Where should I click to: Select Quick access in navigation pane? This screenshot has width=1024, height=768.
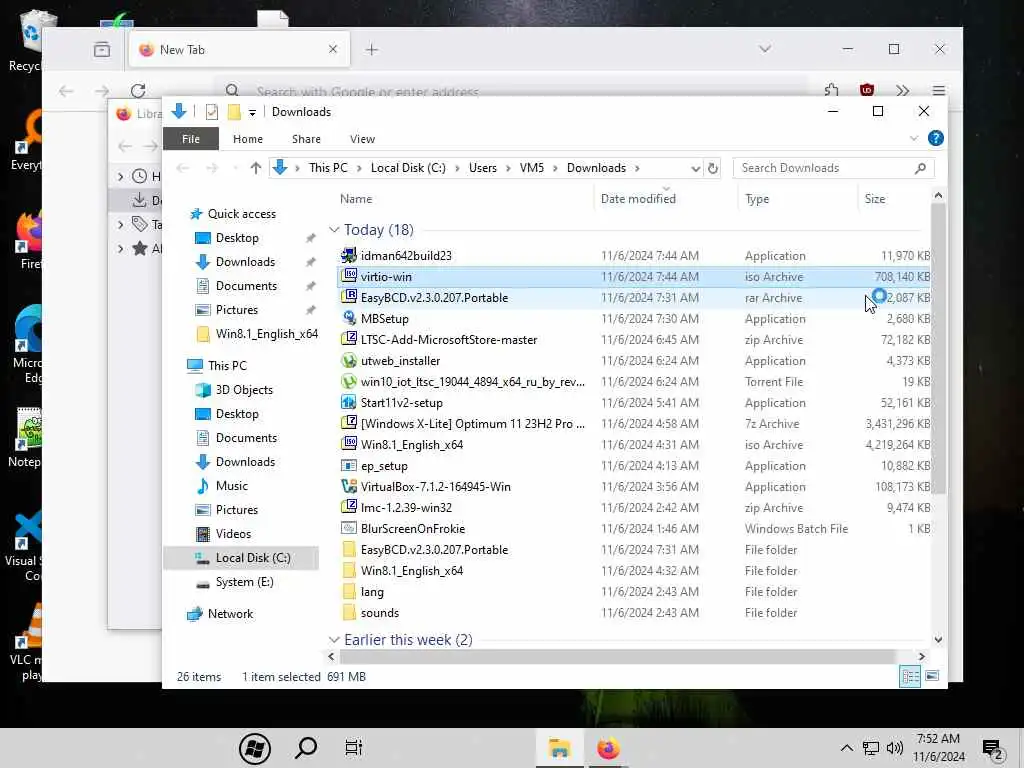(242, 214)
